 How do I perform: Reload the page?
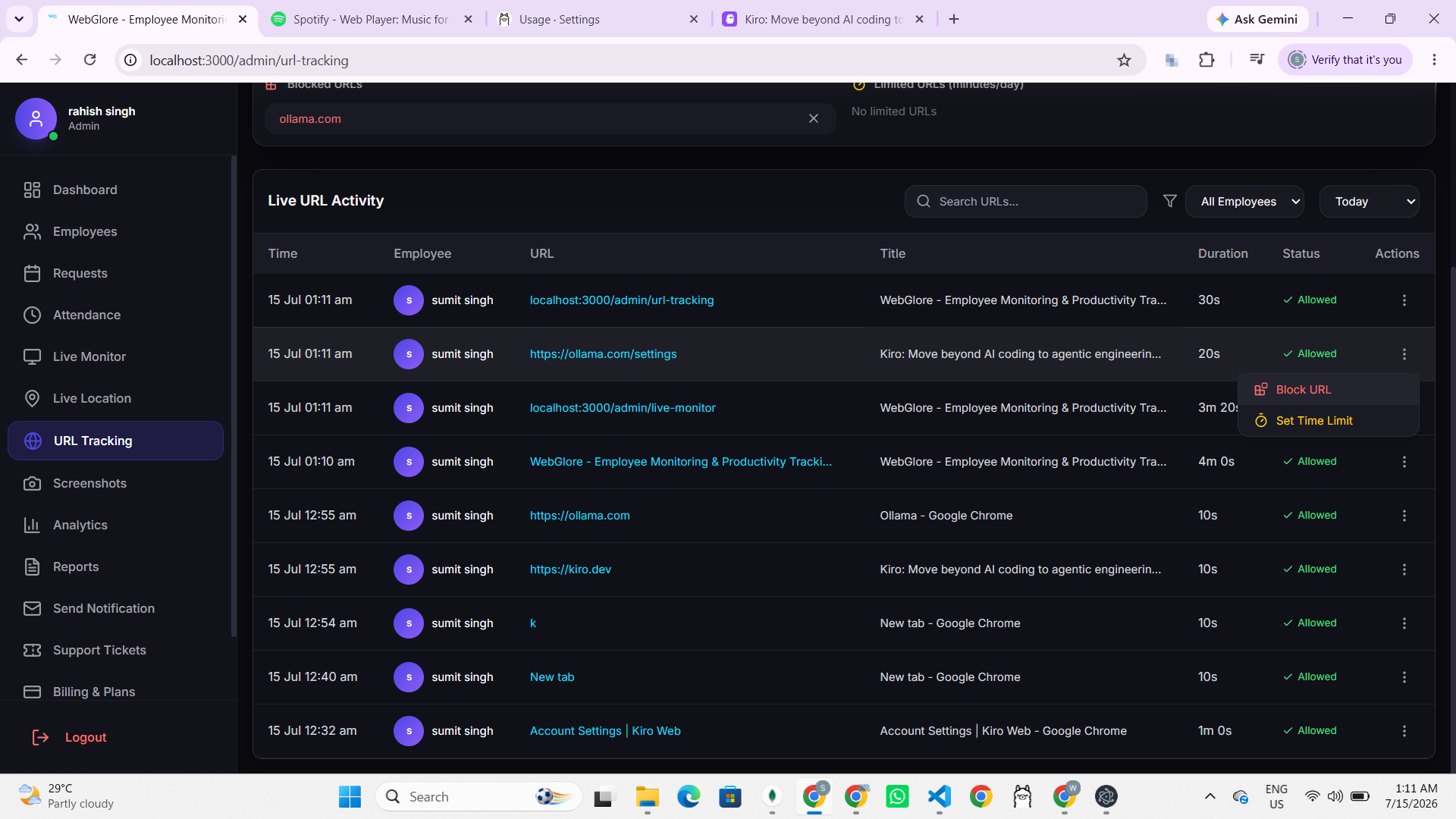click(89, 60)
